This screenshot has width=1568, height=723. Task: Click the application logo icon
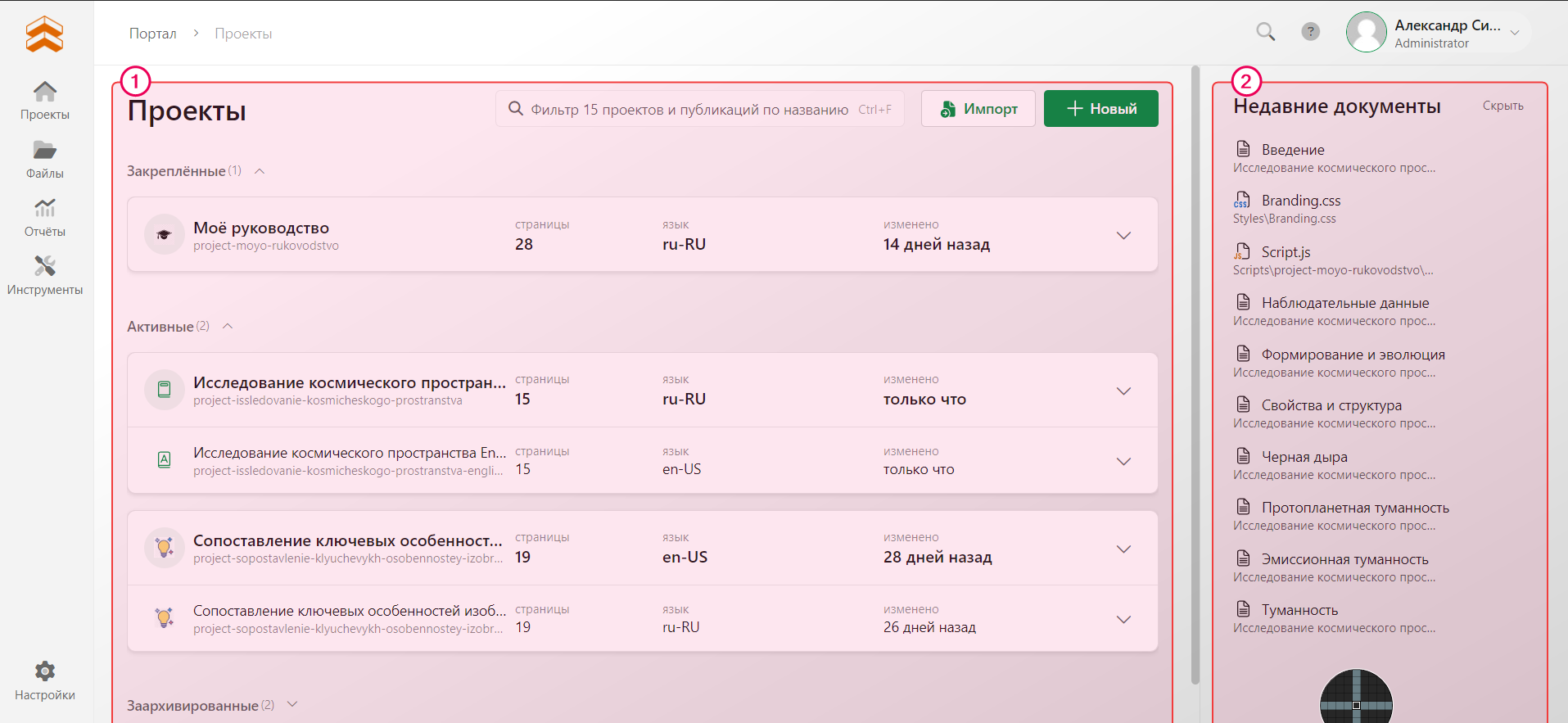(44, 34)
